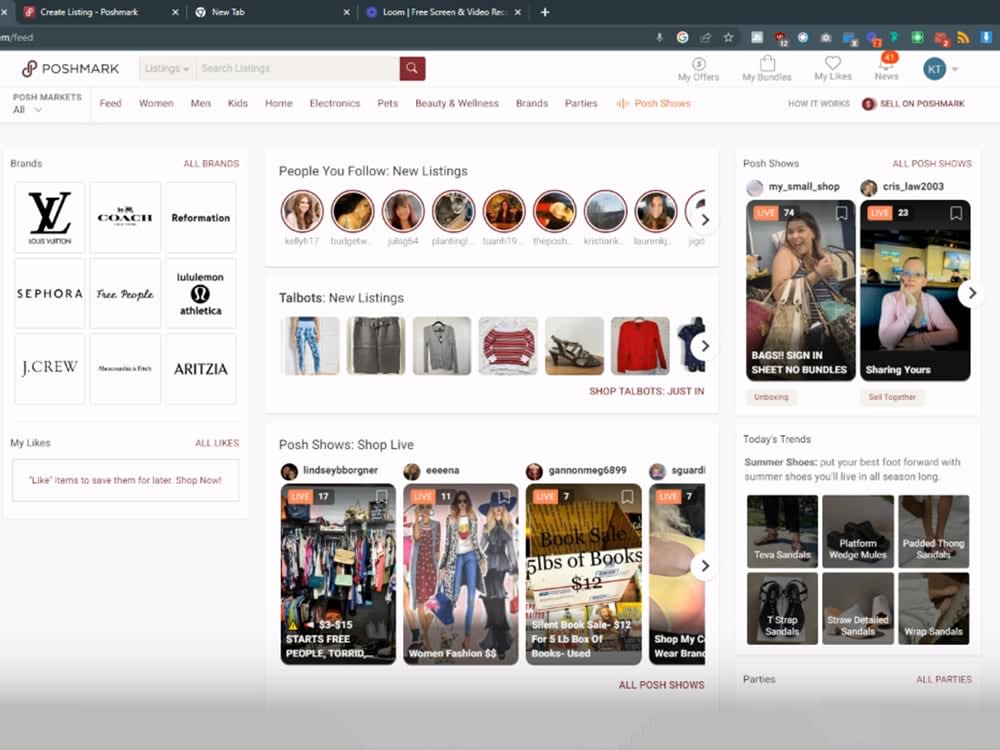
Task: Show more followed people listings
Action: click(705, 220)
